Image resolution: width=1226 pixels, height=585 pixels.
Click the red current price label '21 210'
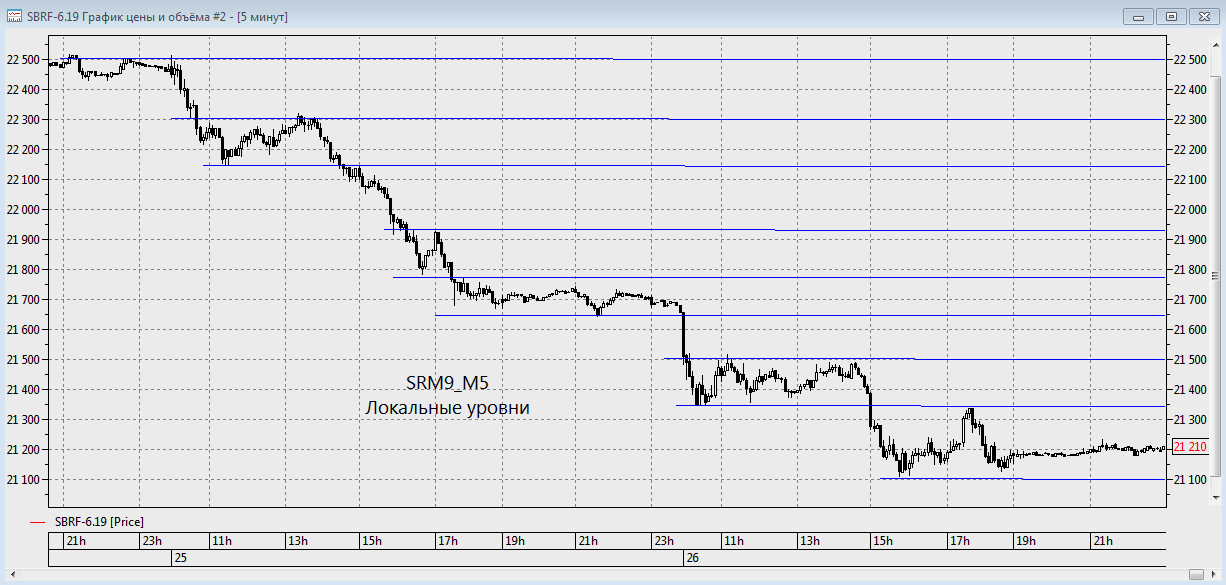pyautogui.click(x=1189, y=447)
